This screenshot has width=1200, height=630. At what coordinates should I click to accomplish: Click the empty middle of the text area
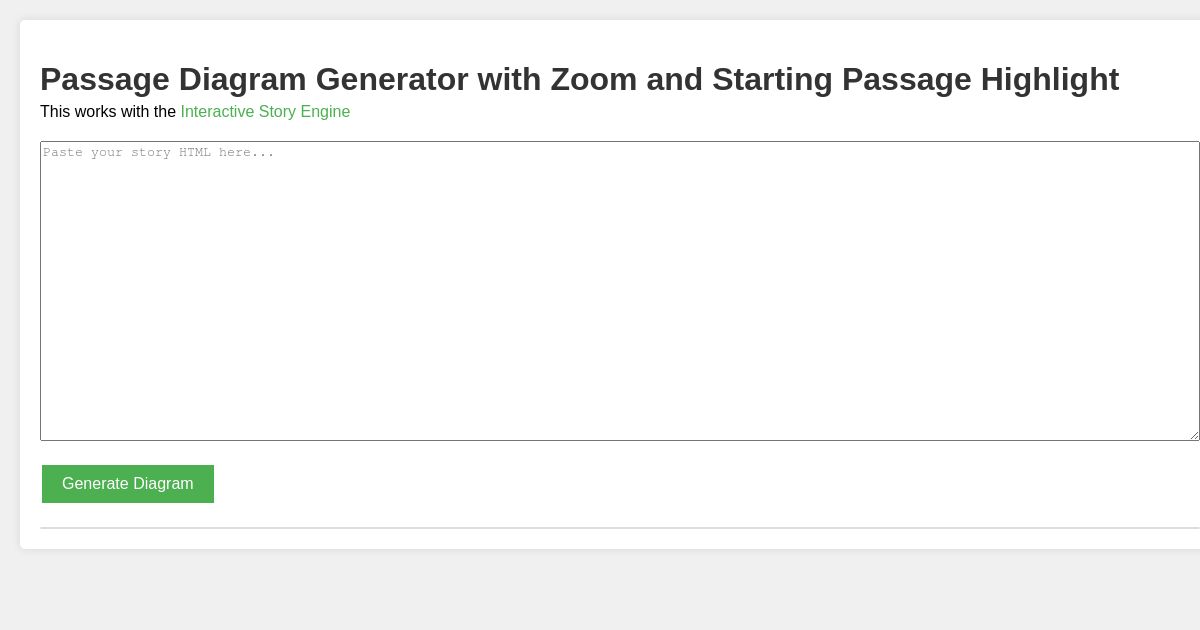click(x=620, y=300)
